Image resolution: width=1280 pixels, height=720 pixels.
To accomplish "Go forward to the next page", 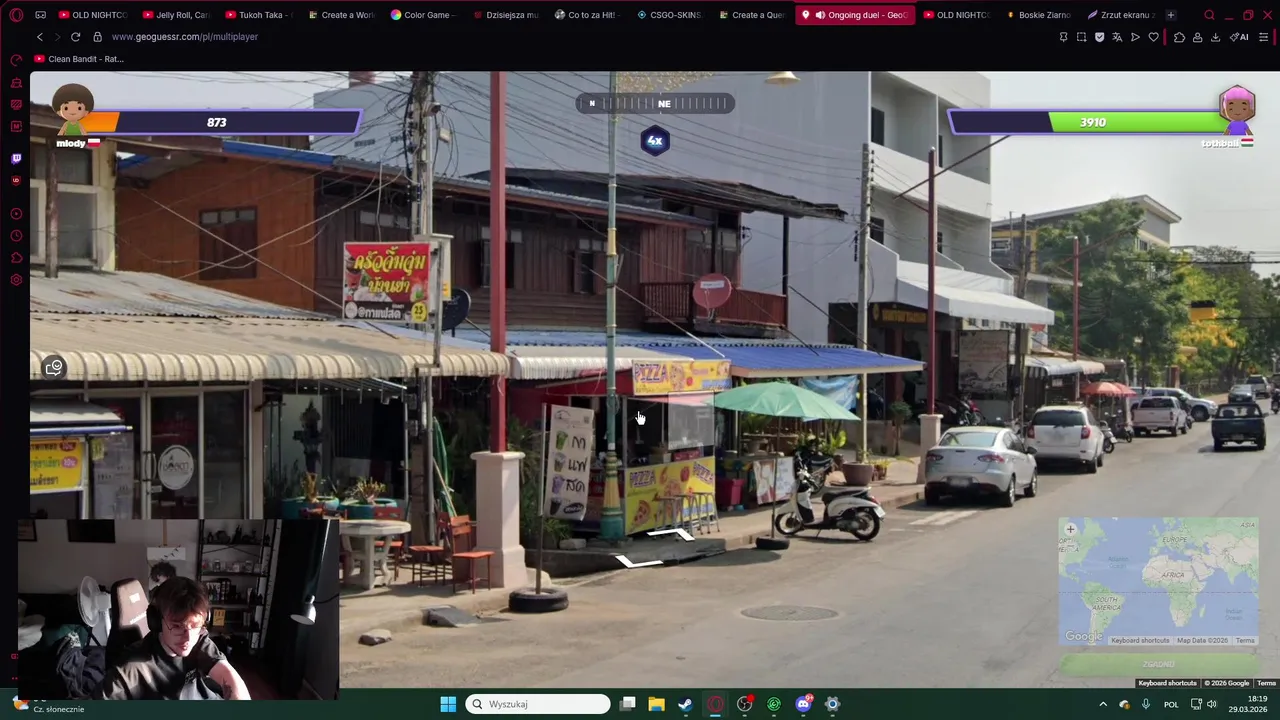I will [57, 37].
